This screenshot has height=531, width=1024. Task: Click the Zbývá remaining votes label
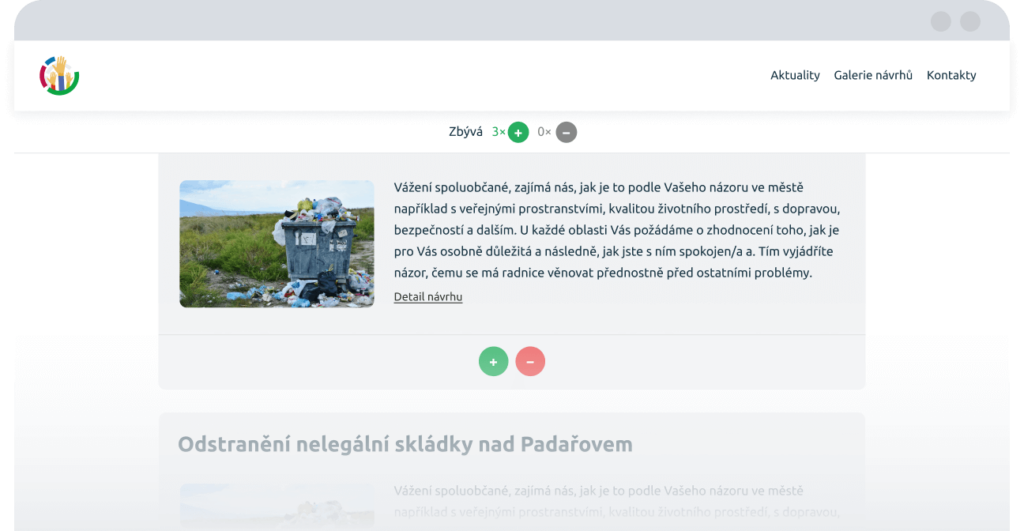[x=466, y=132]
